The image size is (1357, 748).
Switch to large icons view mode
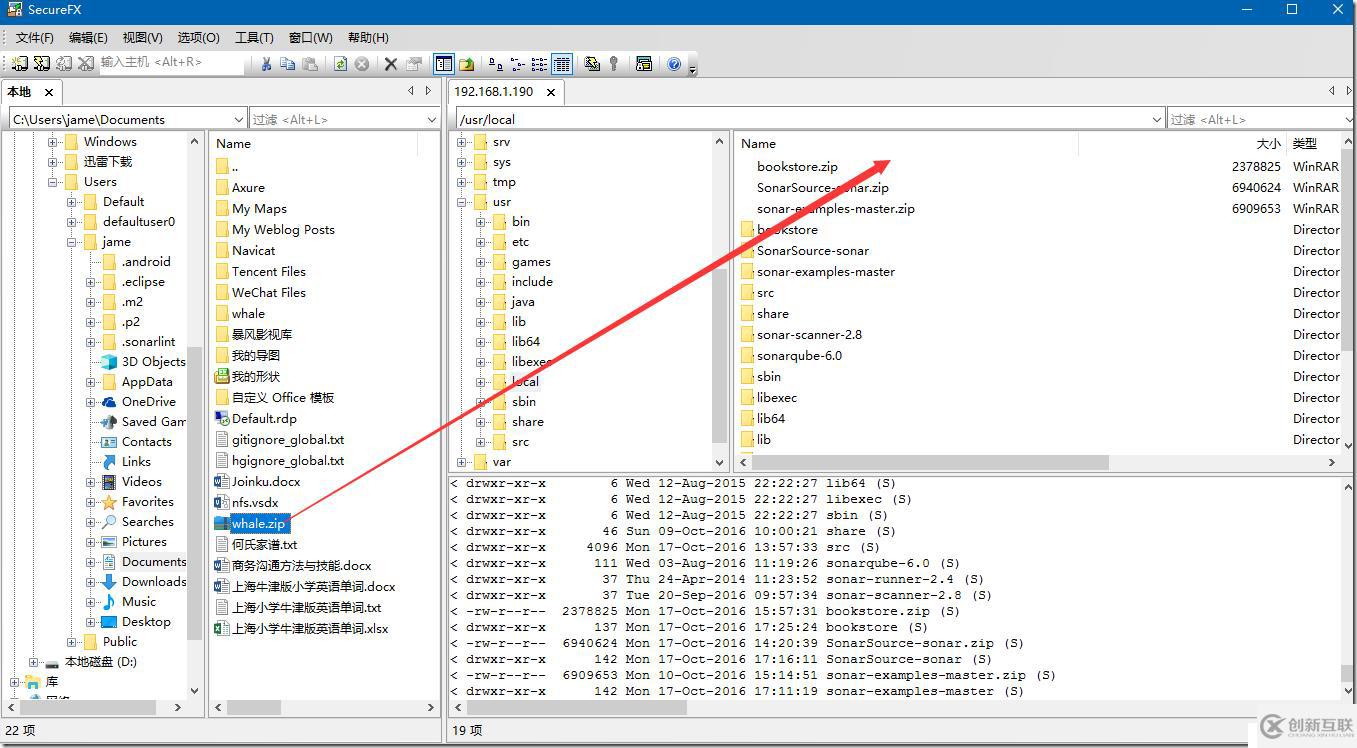point(495,64)
